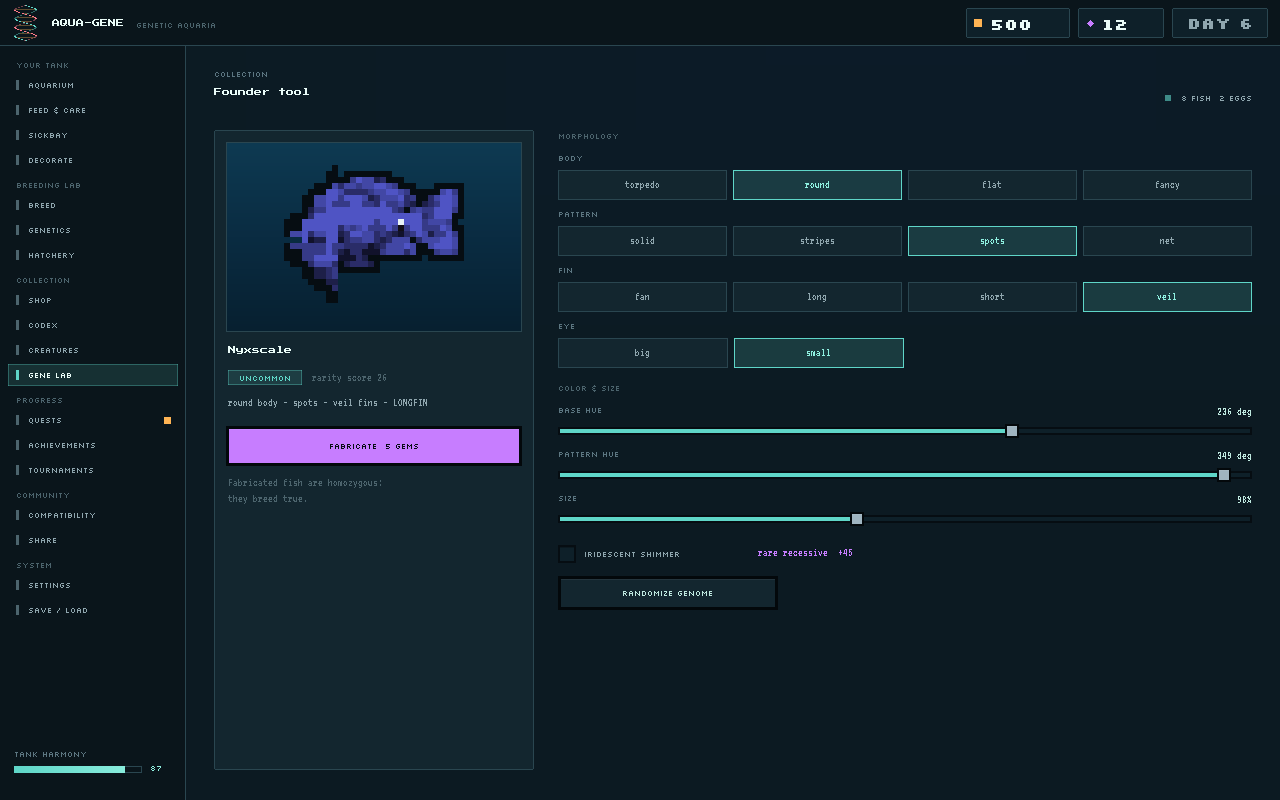The width and height of the screenshot is (1280, 800).
Task: Click the teal fish count indicator
Action: click(x=1168, y=98)
